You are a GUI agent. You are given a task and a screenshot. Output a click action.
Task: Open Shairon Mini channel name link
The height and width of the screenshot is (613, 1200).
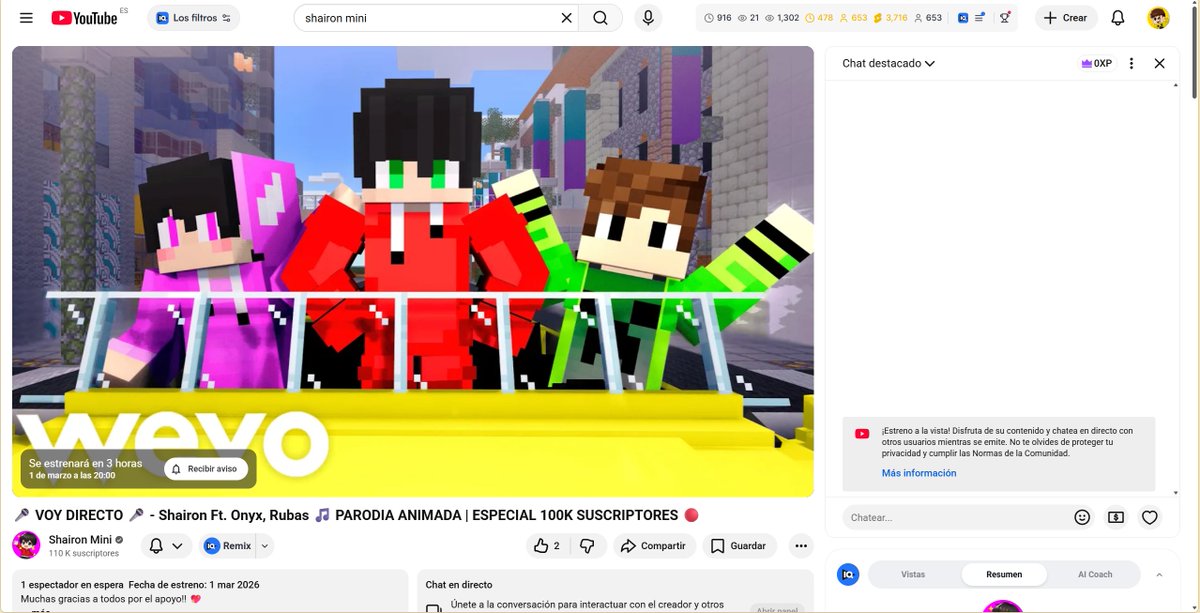tap(80, 539)
